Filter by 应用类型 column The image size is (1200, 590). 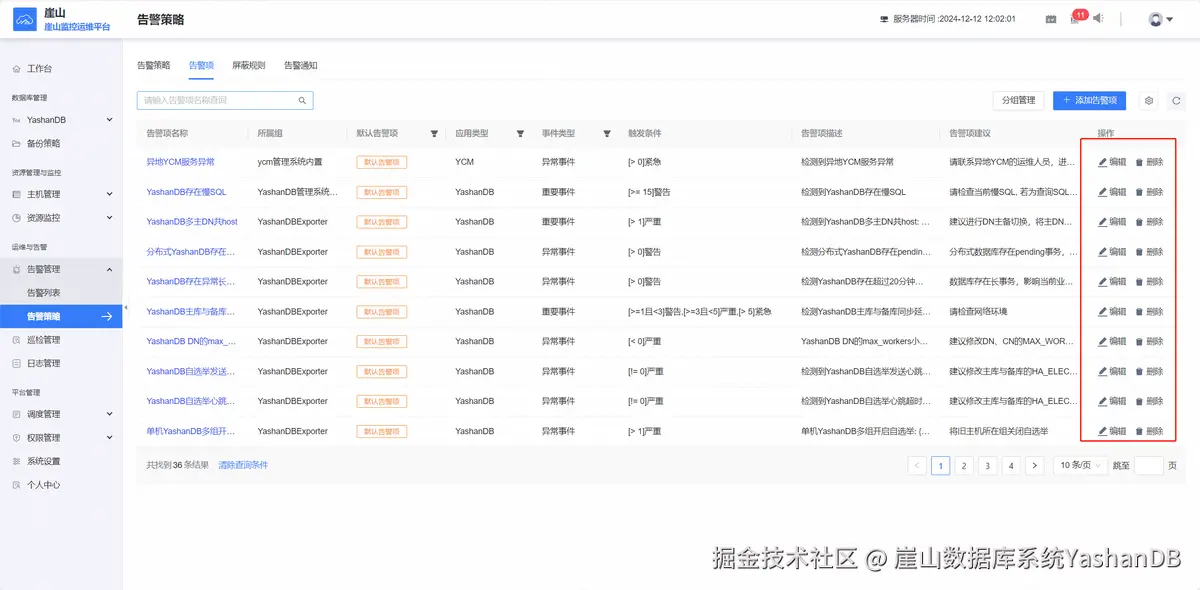(x=520, y=134)
